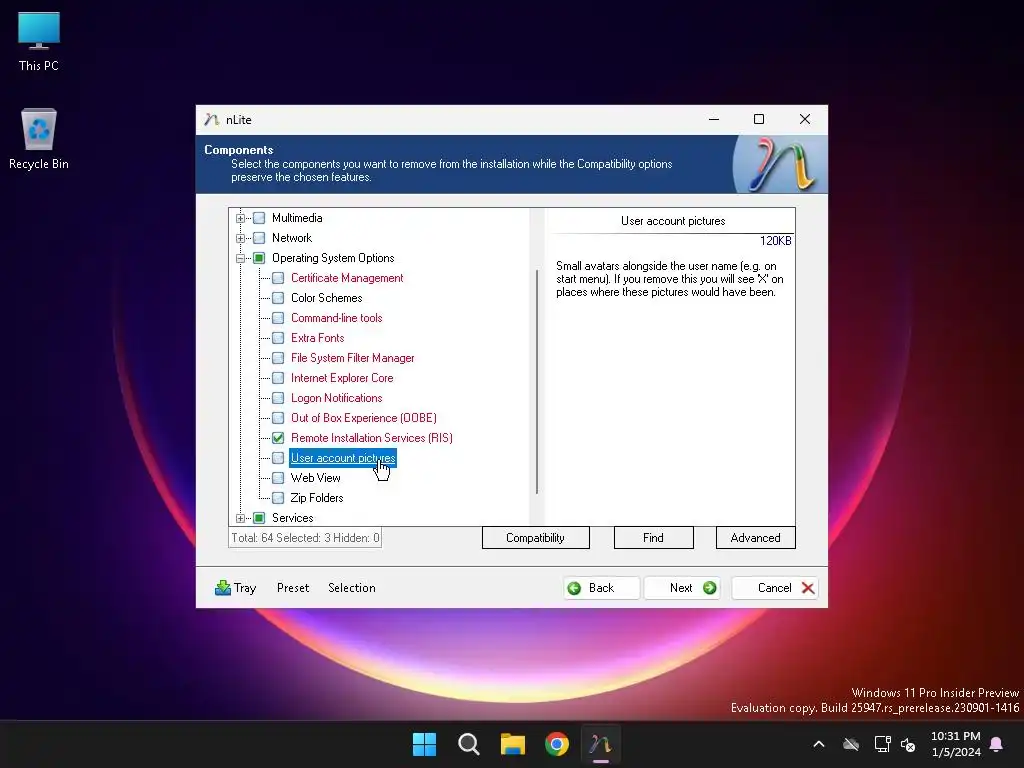Toggle the Operating System Options checkbox
Image resolution: width=1024 pixels, height=768 pixels.
[259, 258]
